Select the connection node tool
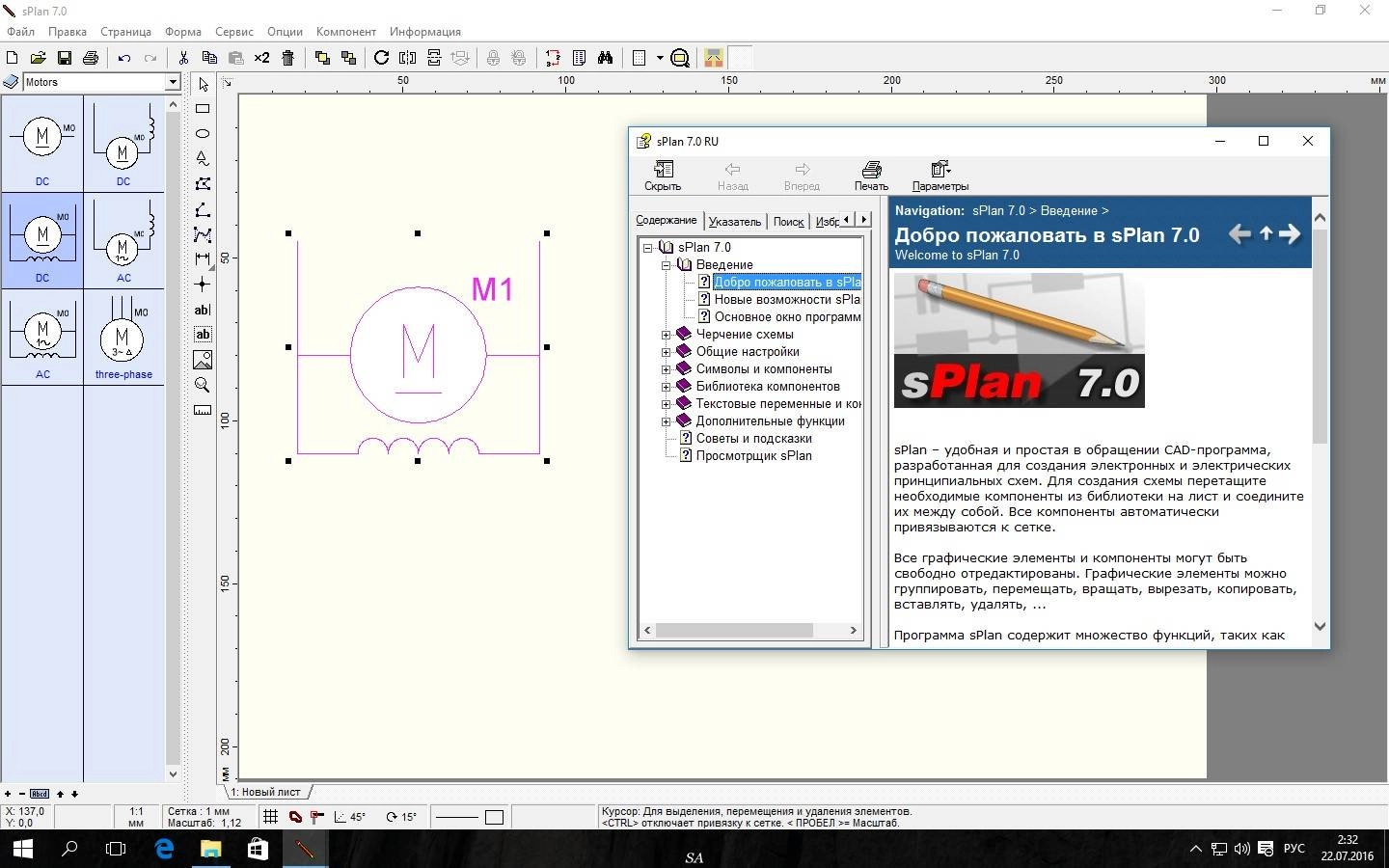 tap(203, 285)
